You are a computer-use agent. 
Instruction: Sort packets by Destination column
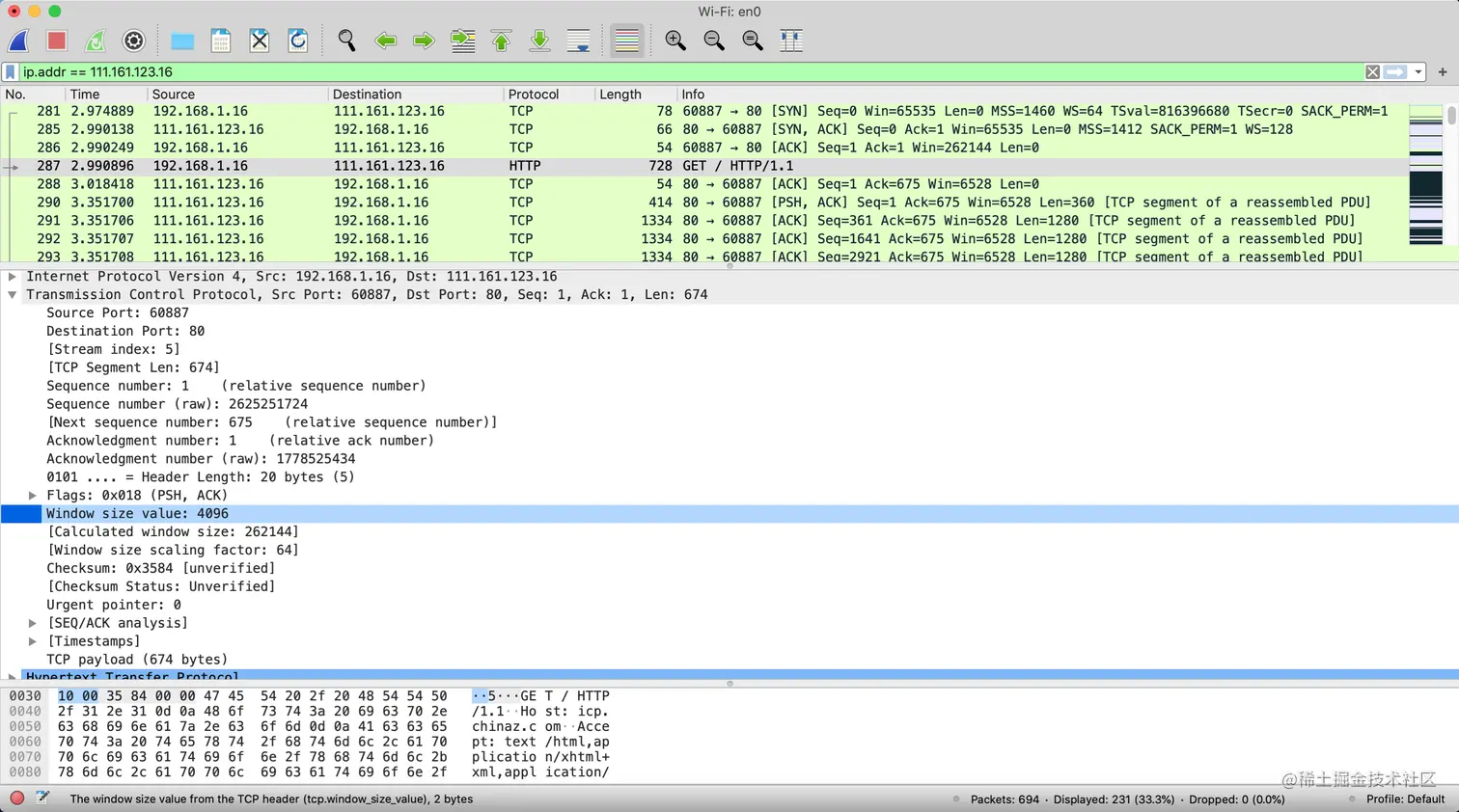[x=416, y=95]
